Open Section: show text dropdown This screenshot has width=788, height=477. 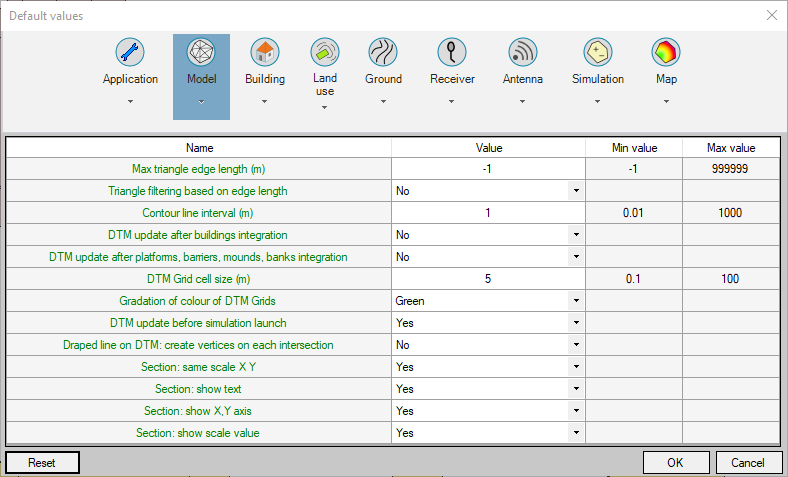(576, 389)
